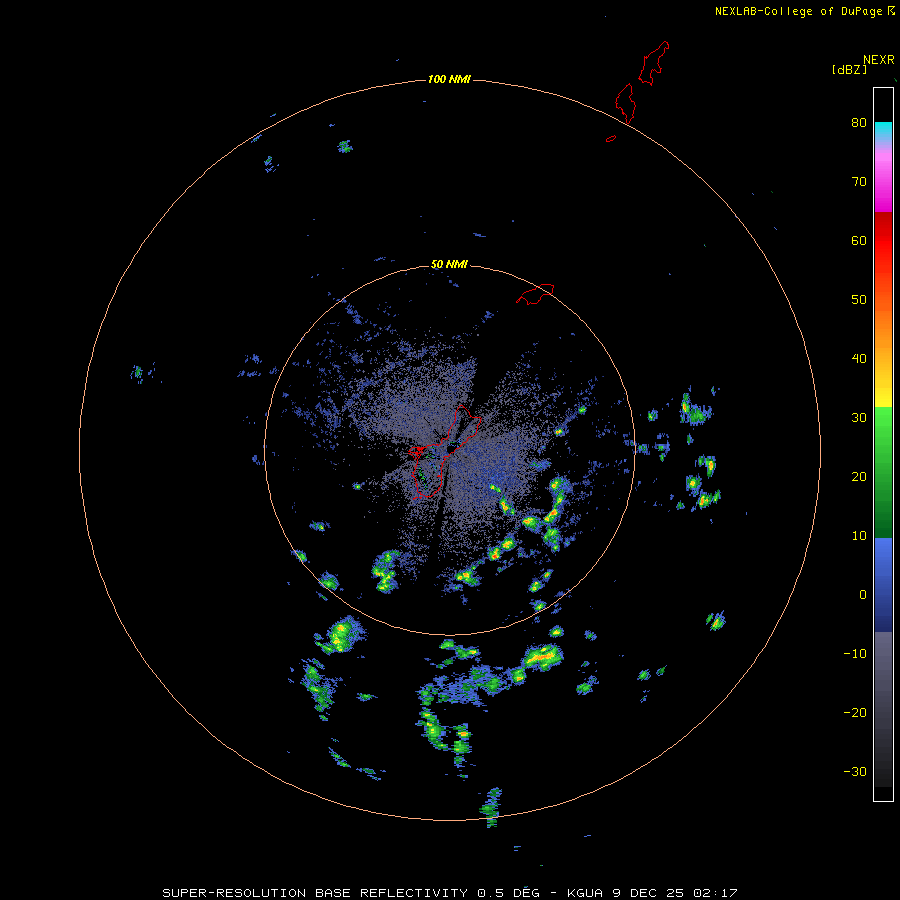This screenshot has height=900, width=900.
Task: Click the 100 NMI range ring label
Action: tap(448, 79)
